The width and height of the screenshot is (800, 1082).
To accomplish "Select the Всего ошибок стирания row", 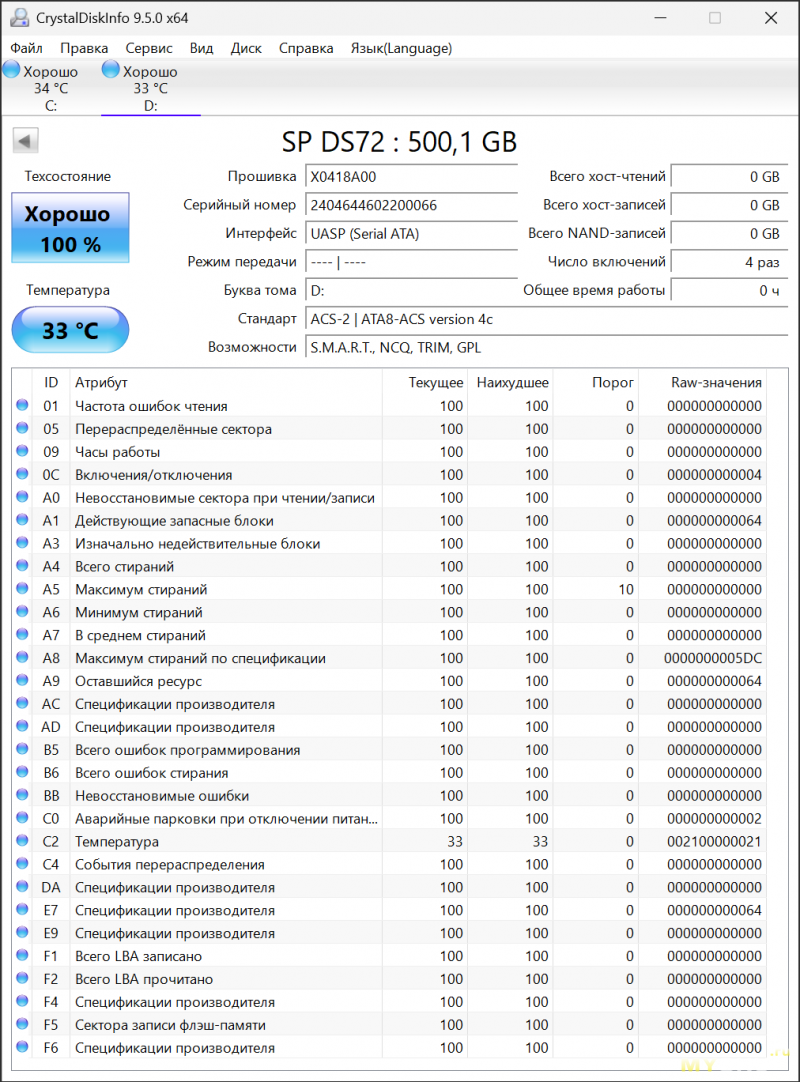I will 390,773.
